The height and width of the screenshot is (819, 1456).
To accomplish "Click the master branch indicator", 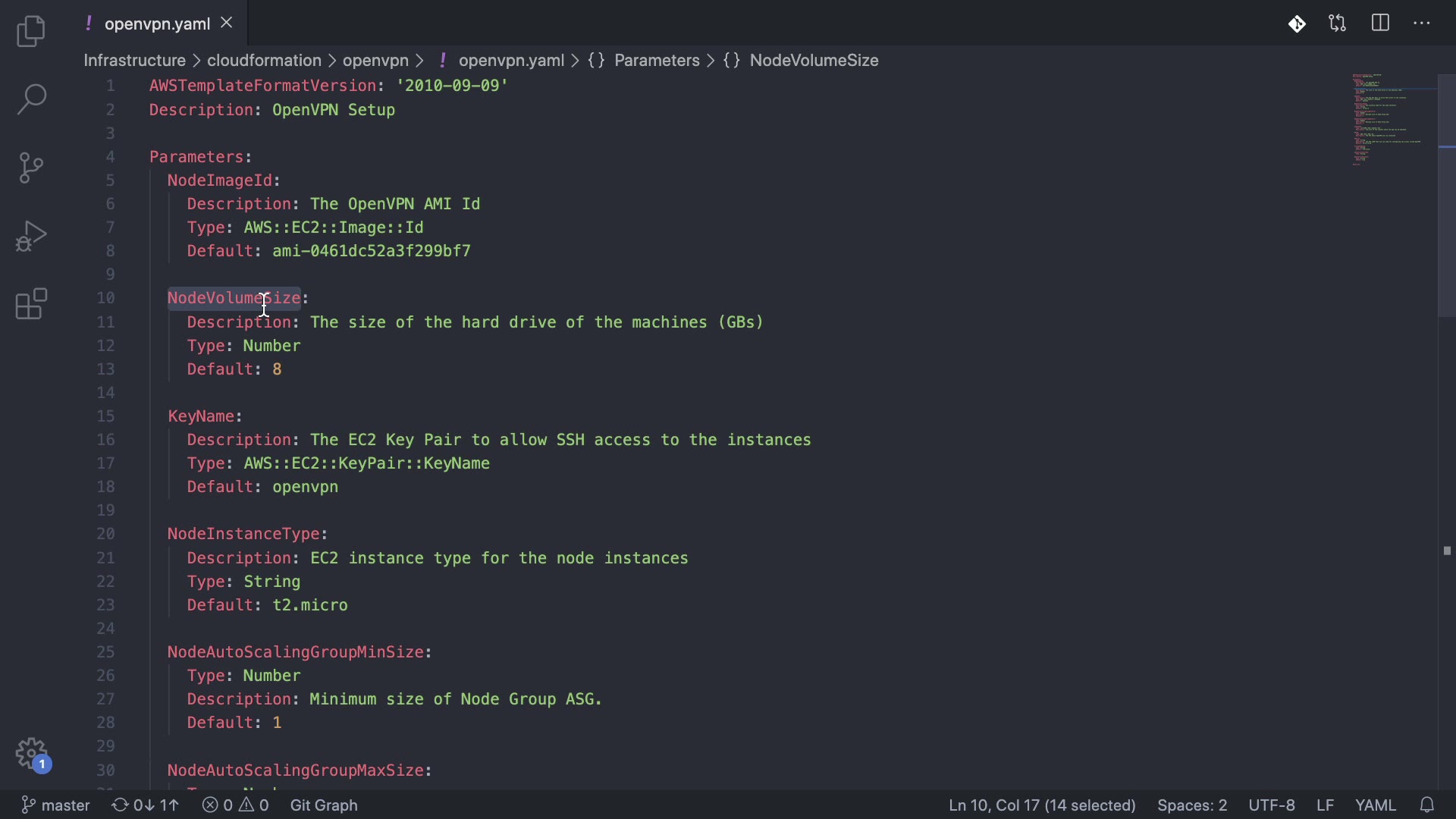I will click(x=56, y=805).
